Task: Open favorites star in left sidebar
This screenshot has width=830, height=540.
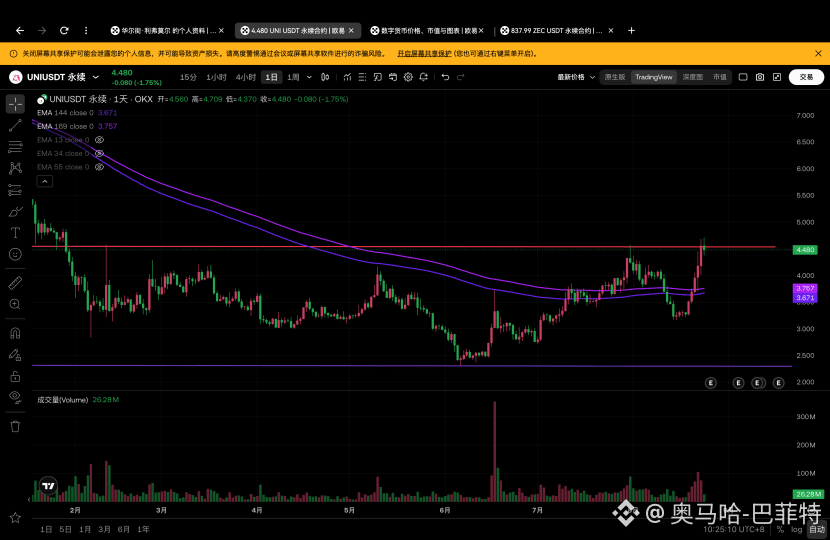Action: click(15, 518)
